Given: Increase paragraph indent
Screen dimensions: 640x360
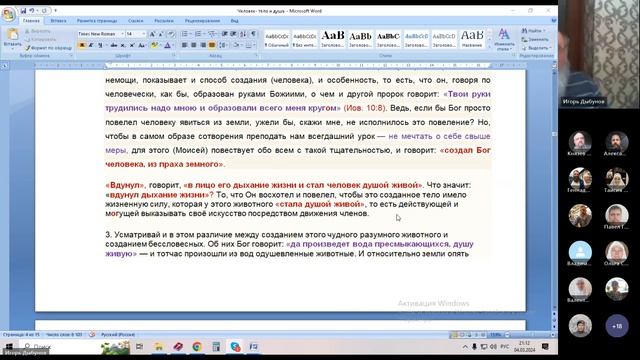Looking at the screenshot, I should click(234, 34).
